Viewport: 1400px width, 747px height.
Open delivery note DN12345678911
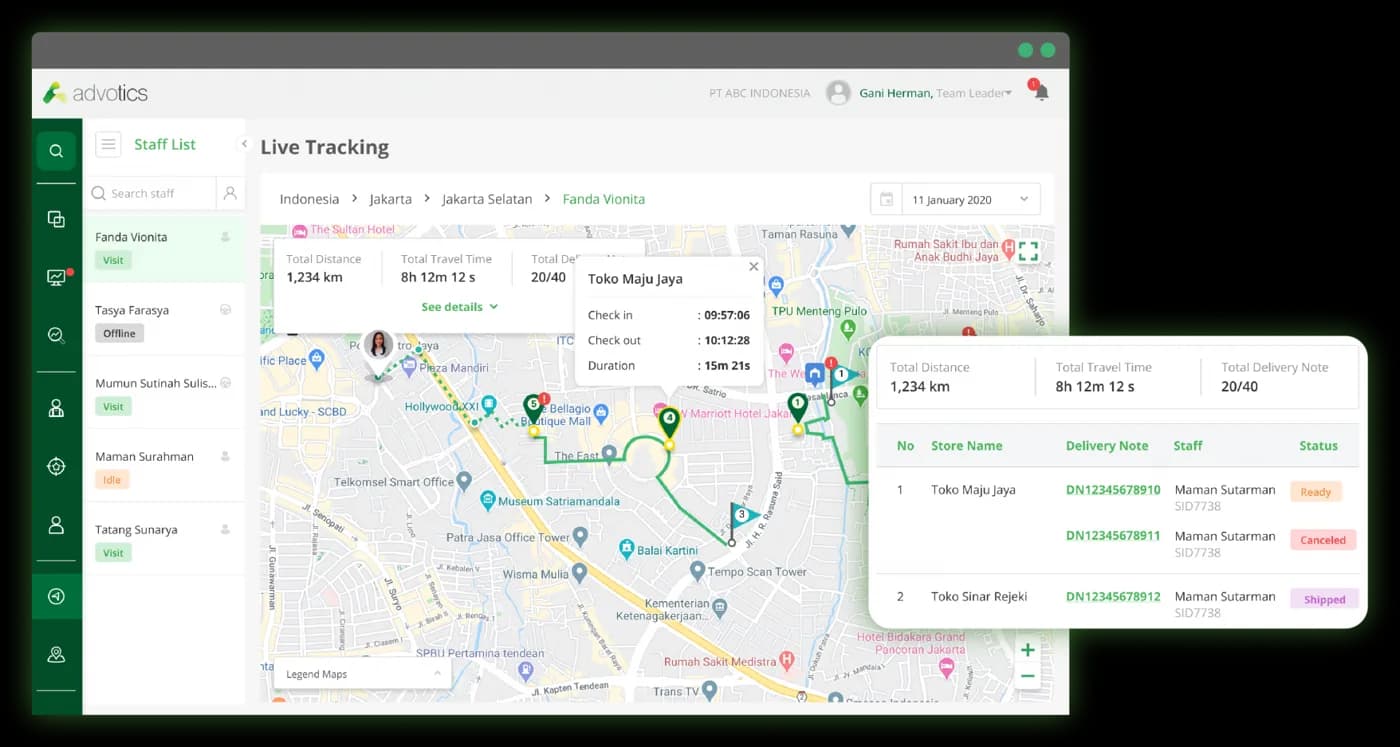click(1113, 536)
